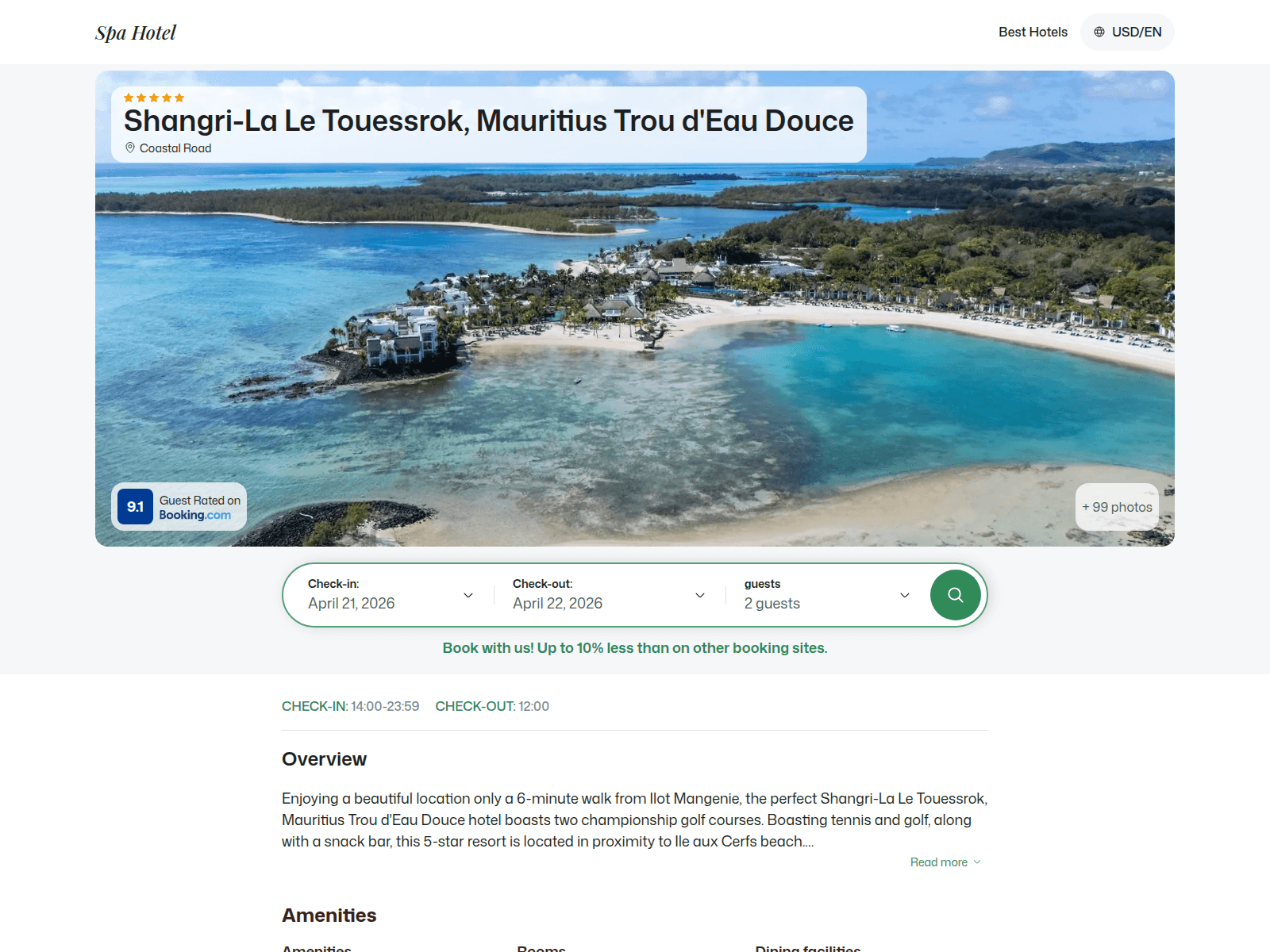Click the green search magnifier button
Image resolution: width=1270 pixels, height=952 pixels.
point(956,595)
